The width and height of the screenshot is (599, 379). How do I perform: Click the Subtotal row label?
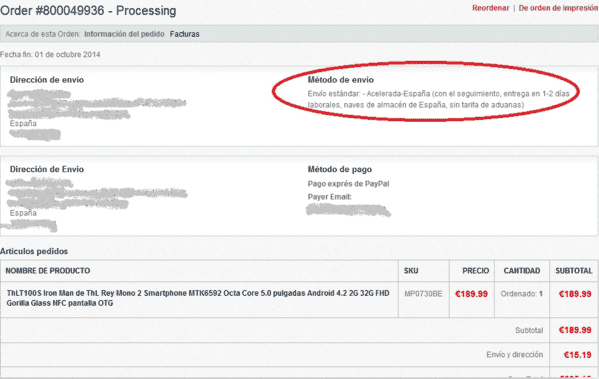pos(529,330)
